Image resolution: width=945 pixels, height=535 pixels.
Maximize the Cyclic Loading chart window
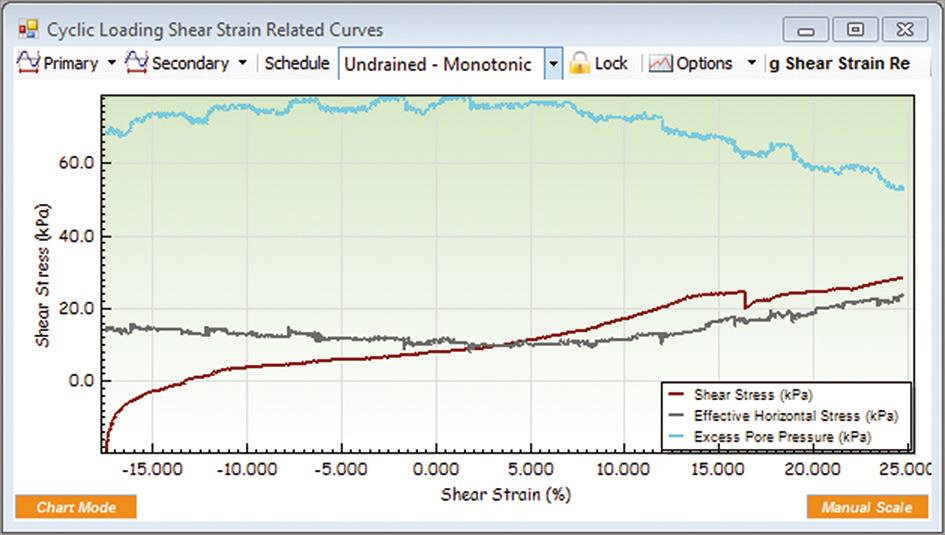click(857, 29)
